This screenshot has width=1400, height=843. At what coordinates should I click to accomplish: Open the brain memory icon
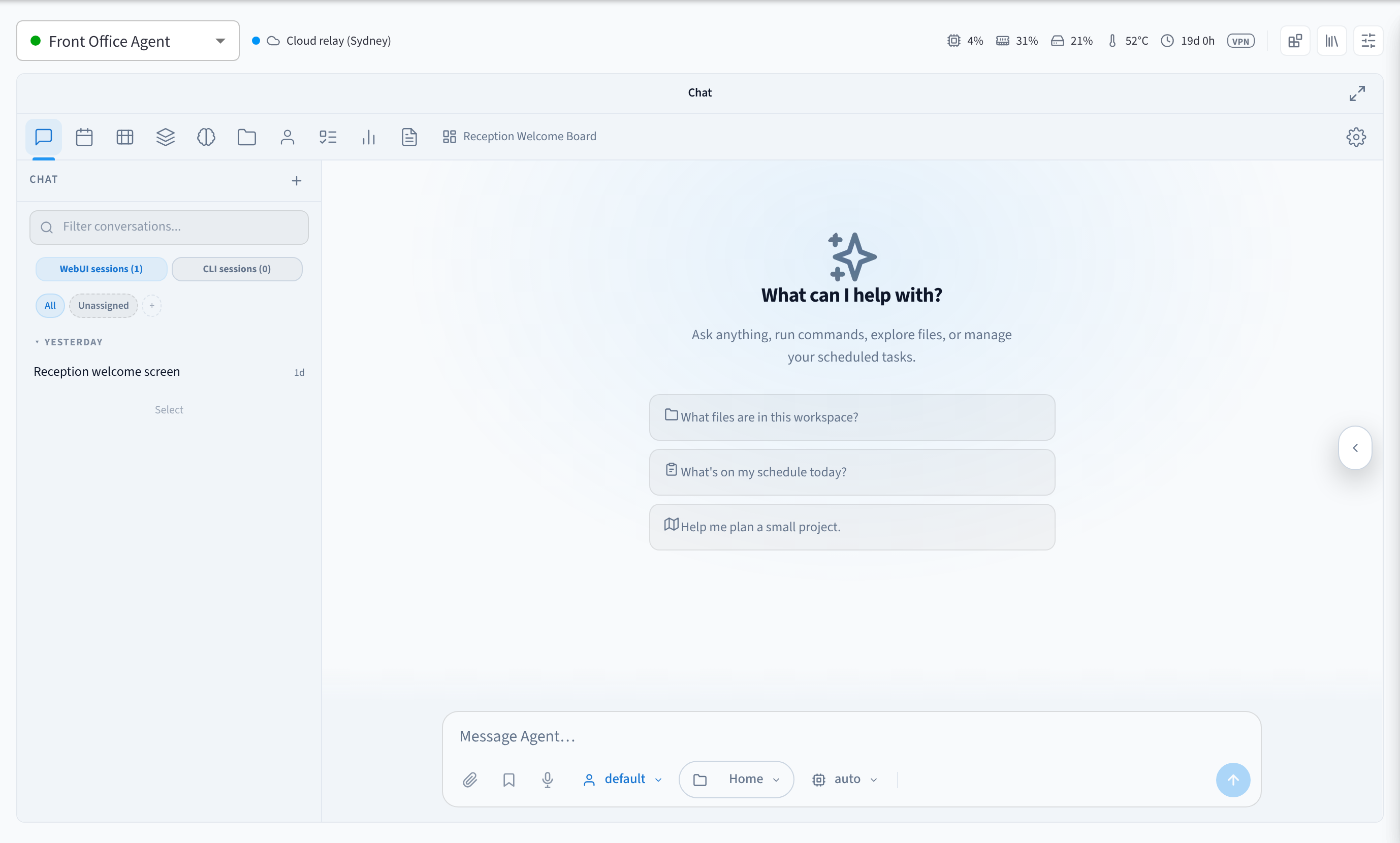tap(206, 137)
